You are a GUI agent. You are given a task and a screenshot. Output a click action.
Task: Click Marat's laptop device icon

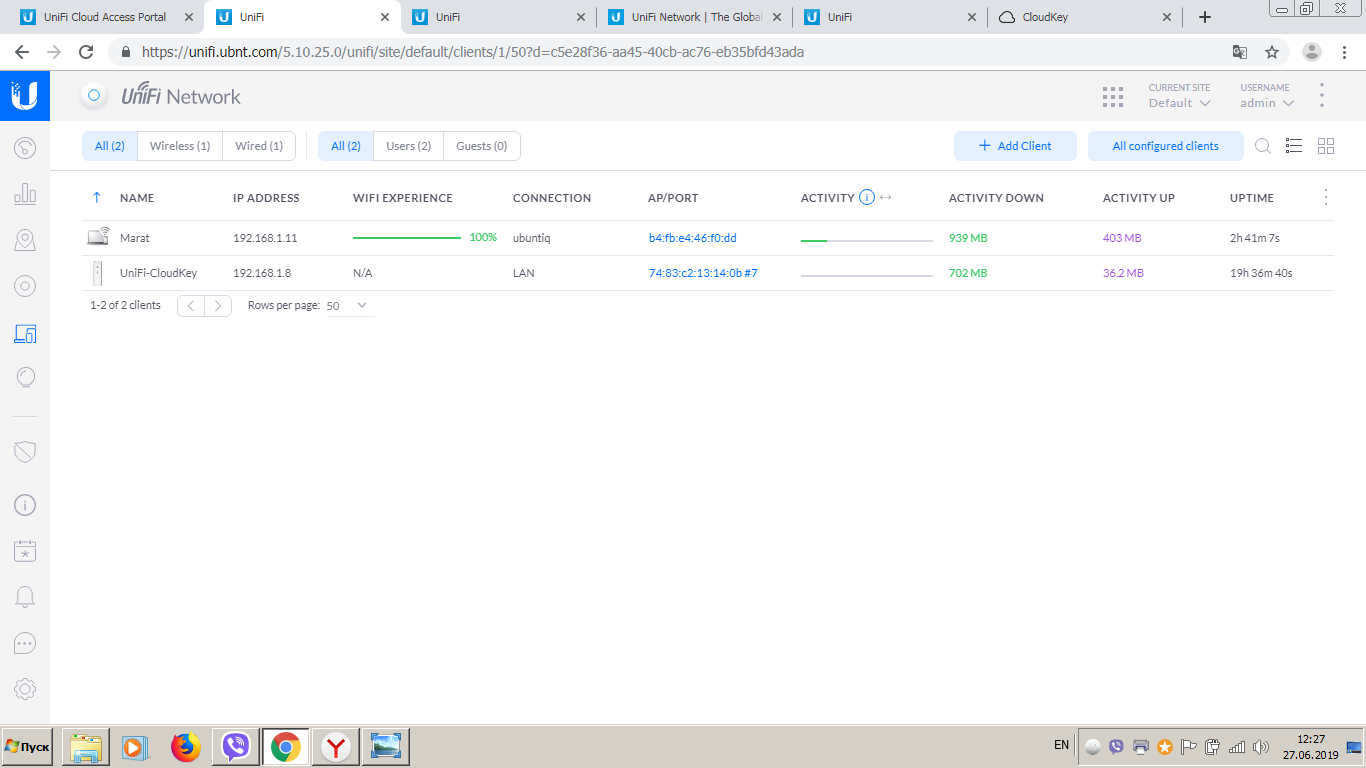(98, 237)
